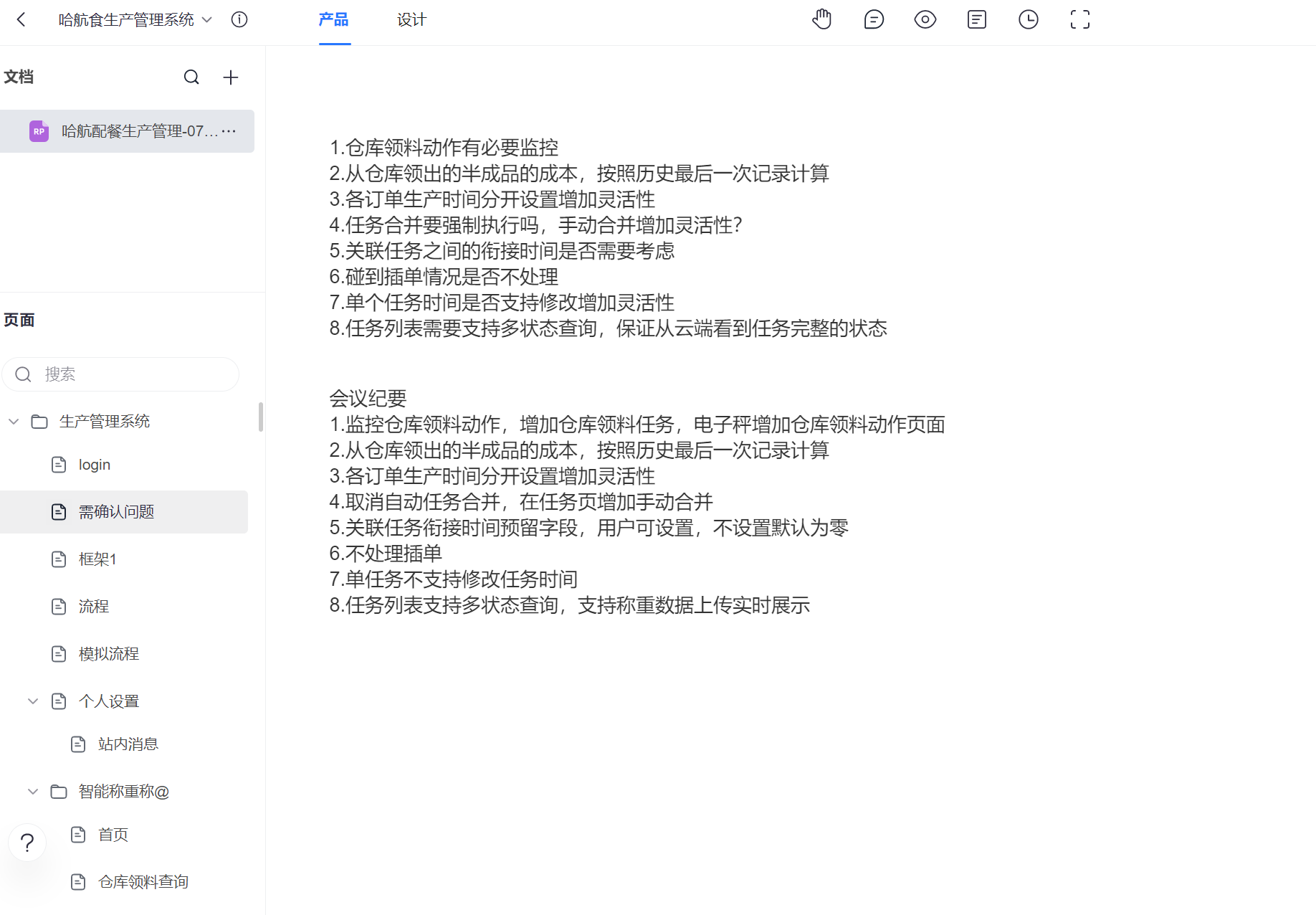Image resolution: width=1316 pixels, height=915 pixels.
Task: Click the 页面 panel heading
Action: [19, 320]
